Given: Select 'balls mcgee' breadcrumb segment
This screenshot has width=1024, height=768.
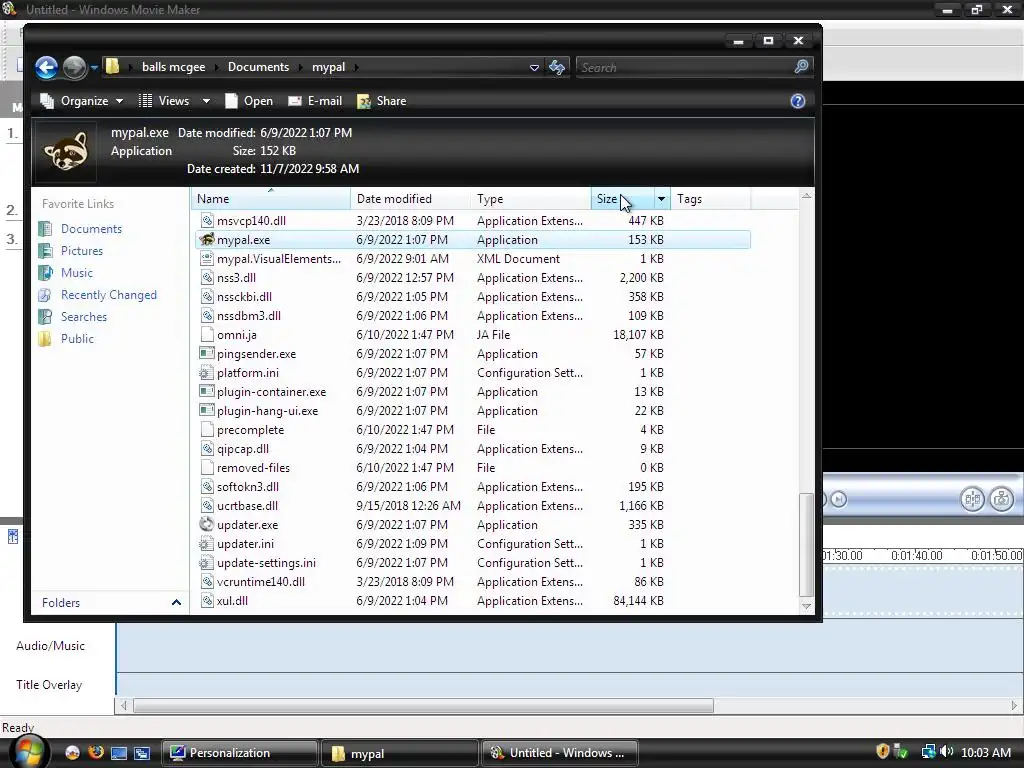Looking at the screenshot, I should click(174, 67).
